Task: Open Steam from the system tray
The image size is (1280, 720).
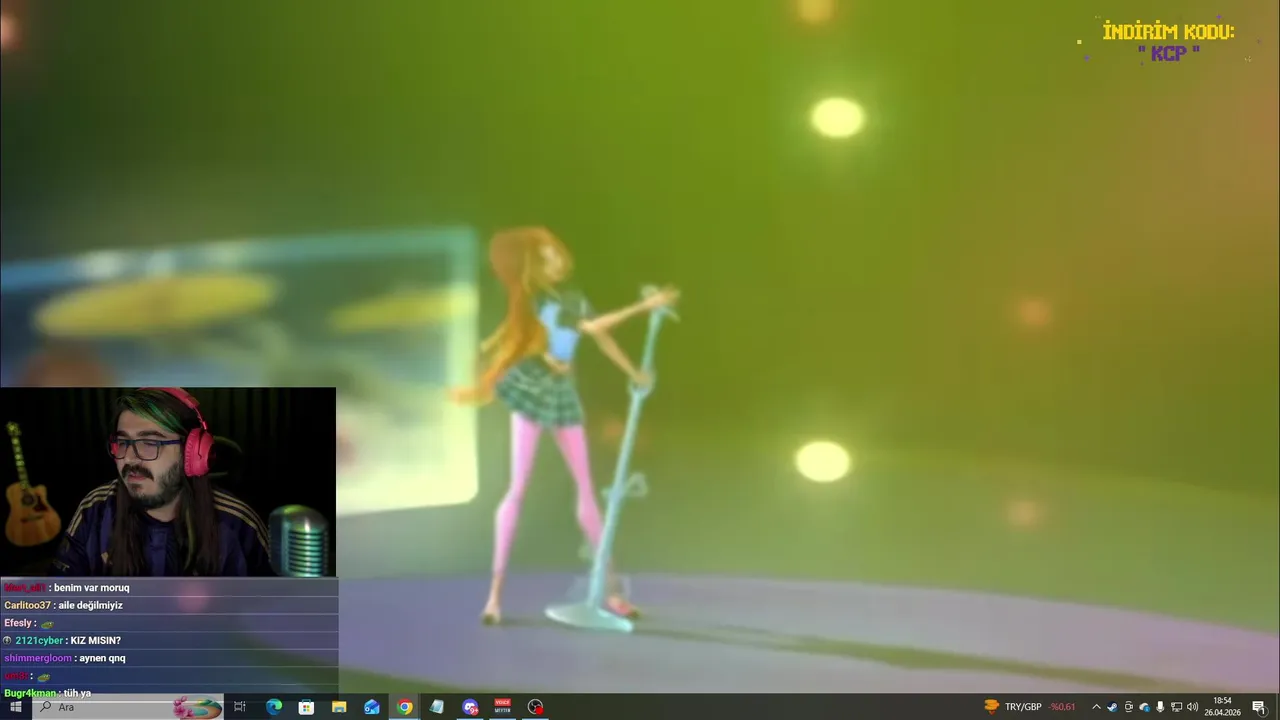Action: (x=1112, y=707)
